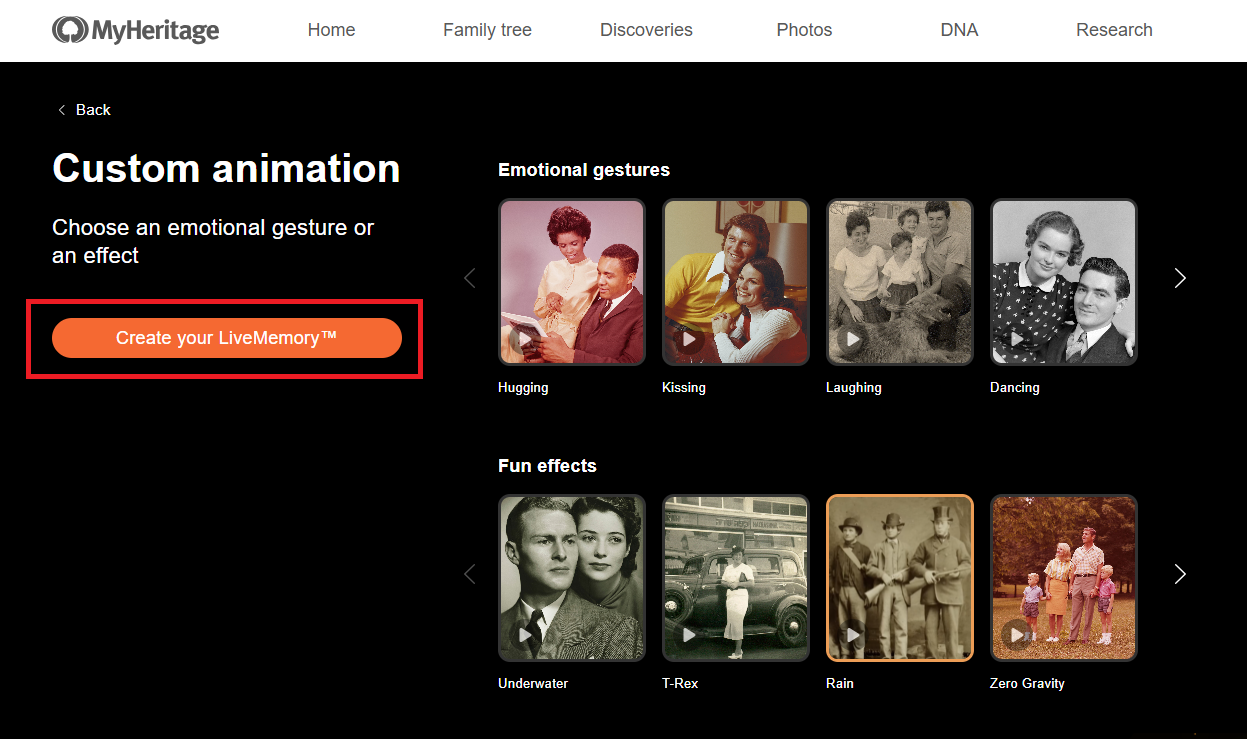Image resolution: width=1247 pixels, height=739 pixels.
Task: Show next Emotional gestures with right arrow
Action: 1180,278
